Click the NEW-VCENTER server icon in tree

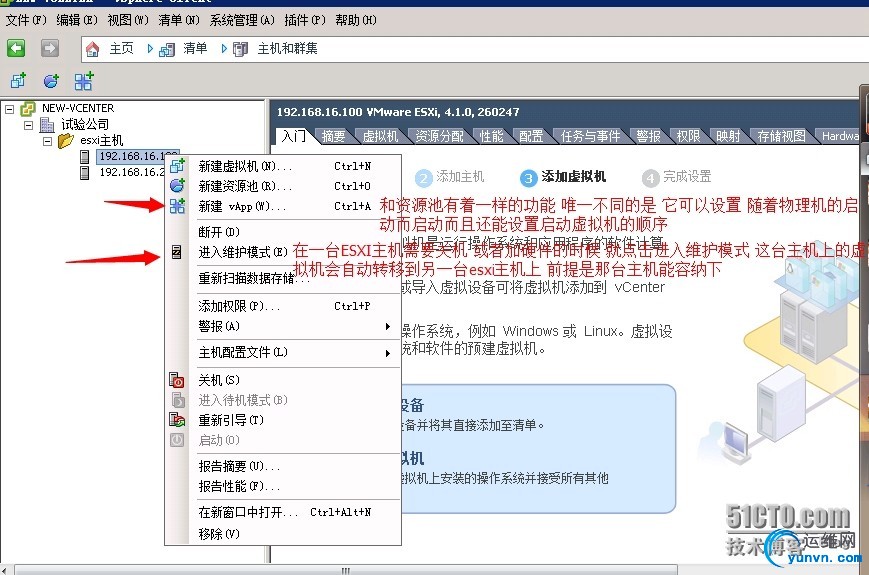click(x=28, y=109)
